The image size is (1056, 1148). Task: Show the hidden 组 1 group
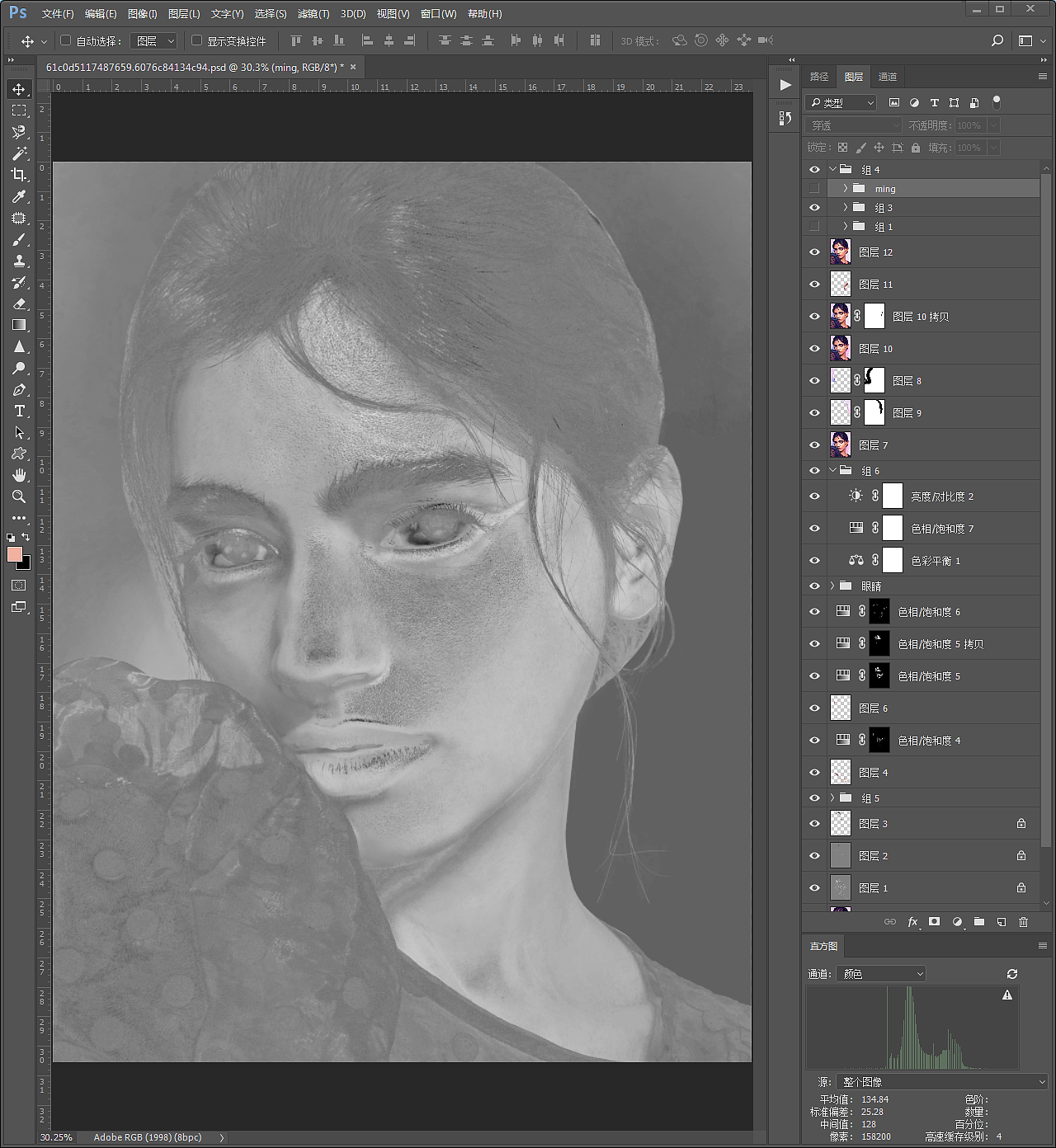click(x=814, y=227)
